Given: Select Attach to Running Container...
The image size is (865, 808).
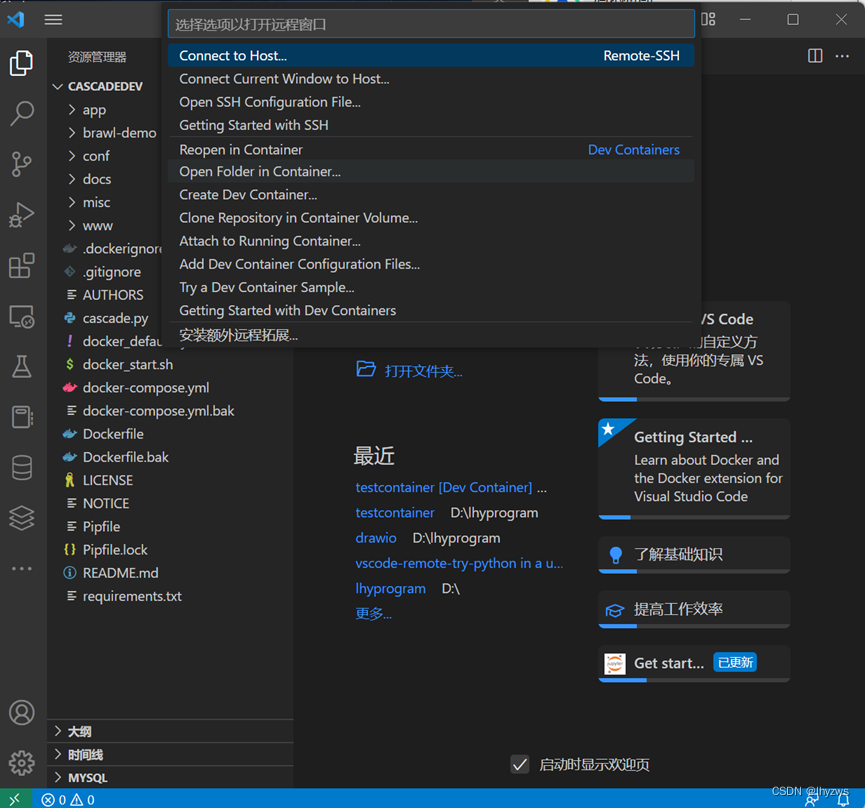Looking at the screenshot, I should click(431, 241).
